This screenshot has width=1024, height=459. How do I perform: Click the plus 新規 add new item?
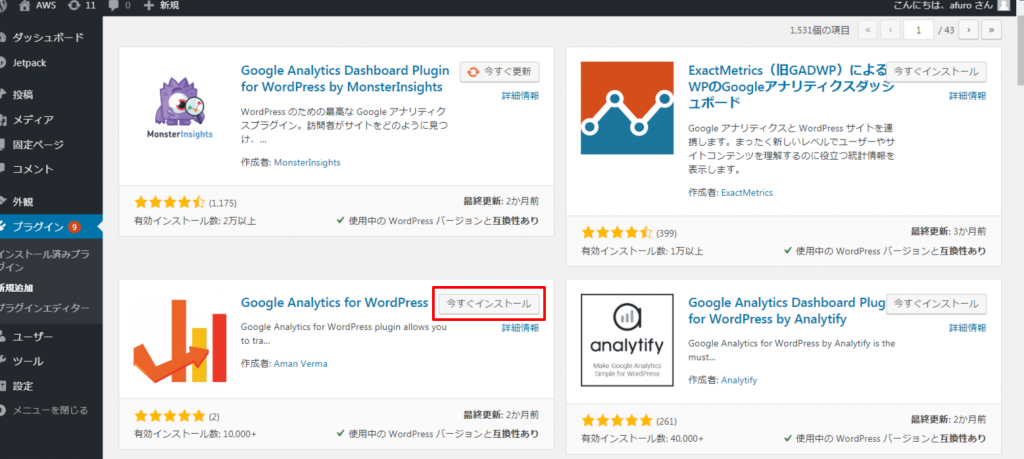coord(160,6)
